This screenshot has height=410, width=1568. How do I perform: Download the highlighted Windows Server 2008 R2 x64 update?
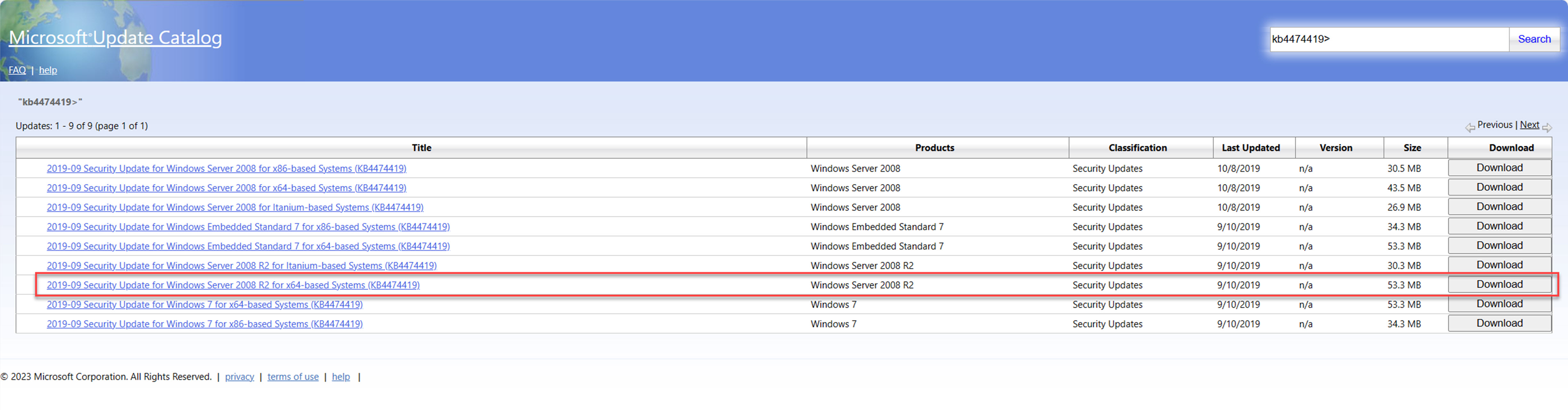click(1499, 284)
